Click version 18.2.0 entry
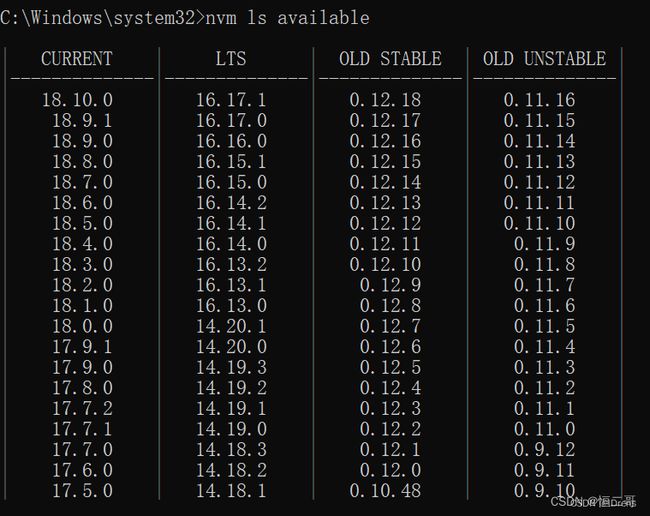650x516 pixels. click(82, 285)
